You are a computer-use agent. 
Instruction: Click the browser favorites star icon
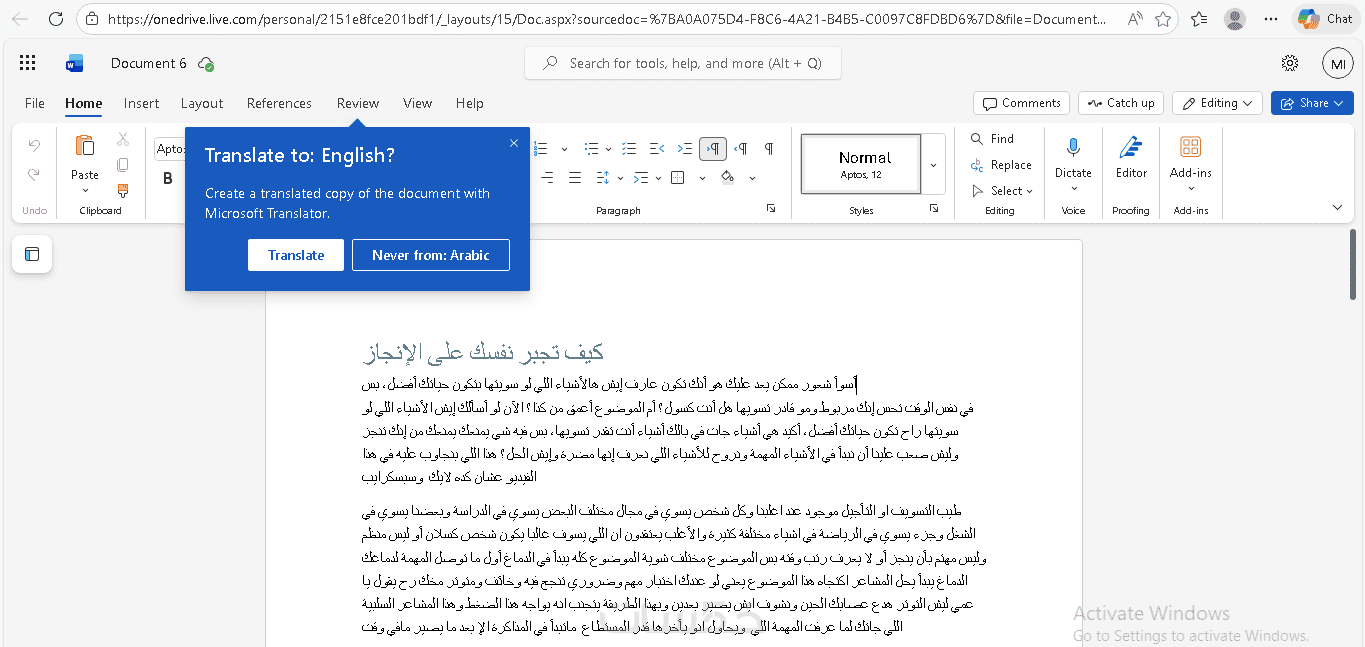coord(1163,19)
